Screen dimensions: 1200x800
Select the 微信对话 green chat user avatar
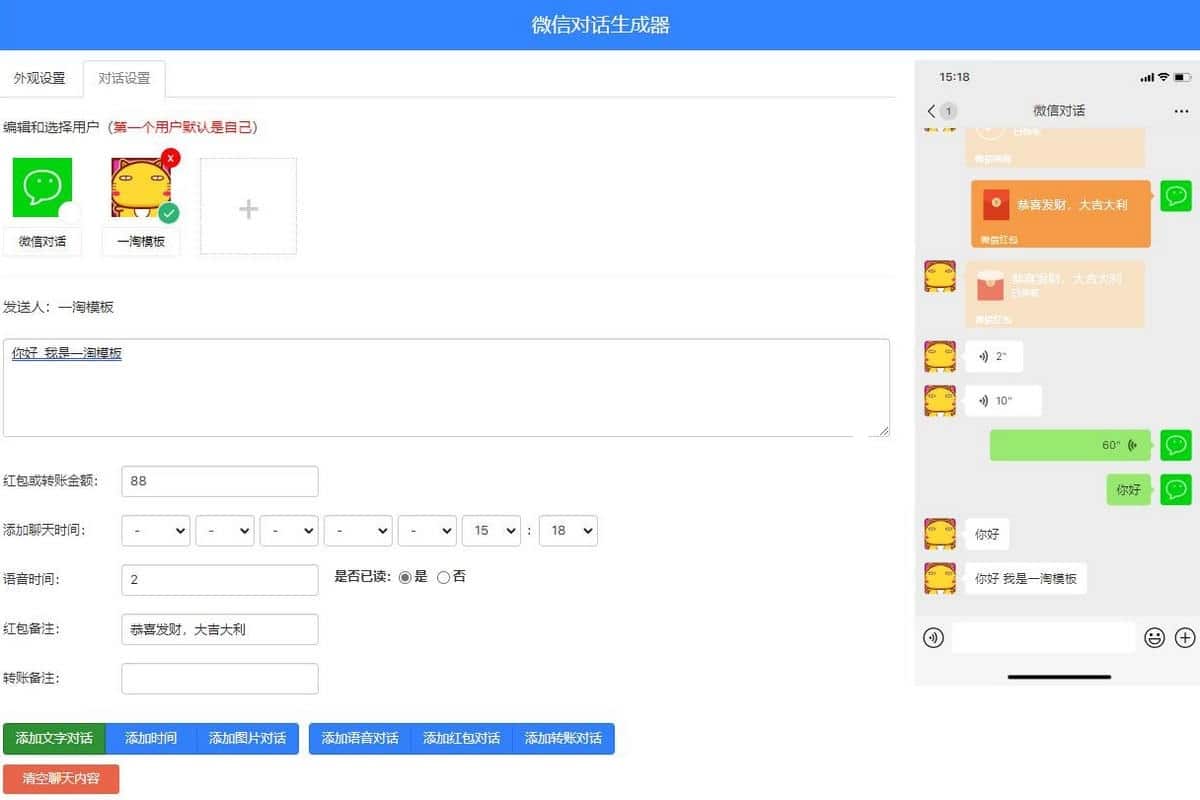click(x=42, y=187)
